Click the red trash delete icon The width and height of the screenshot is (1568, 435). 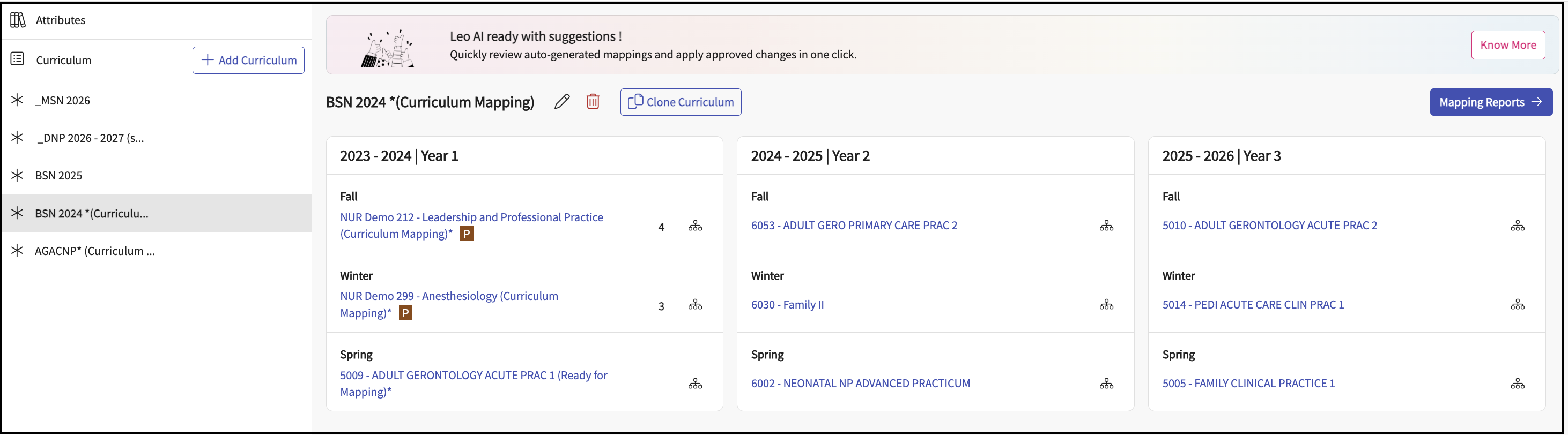pos(592,102)
